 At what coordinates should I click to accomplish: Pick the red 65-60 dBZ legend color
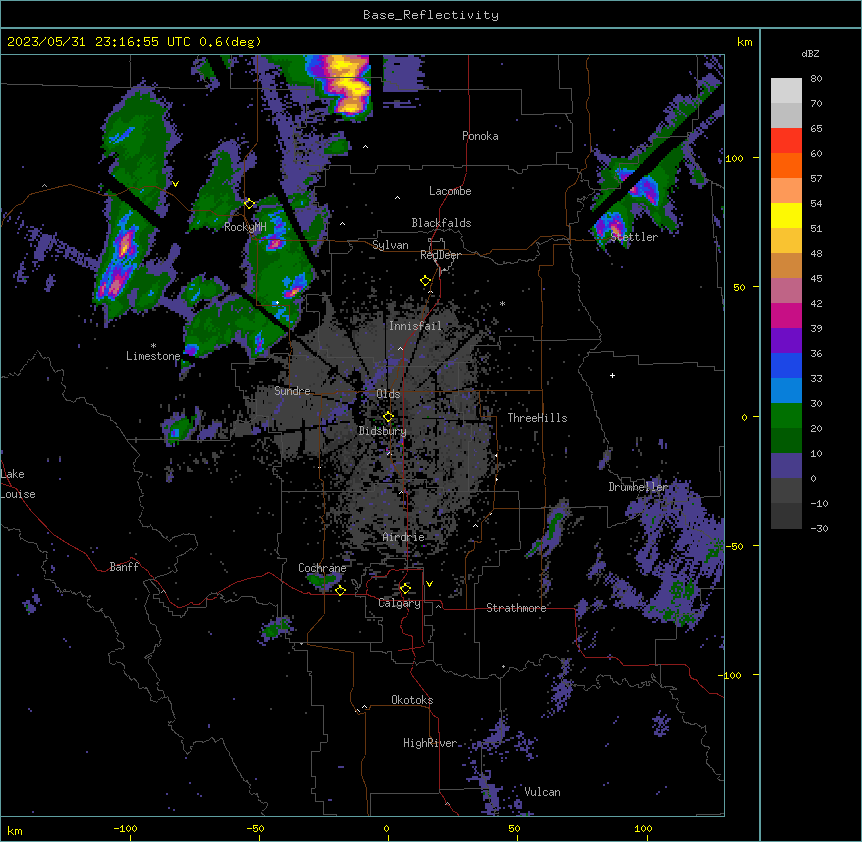786,141
